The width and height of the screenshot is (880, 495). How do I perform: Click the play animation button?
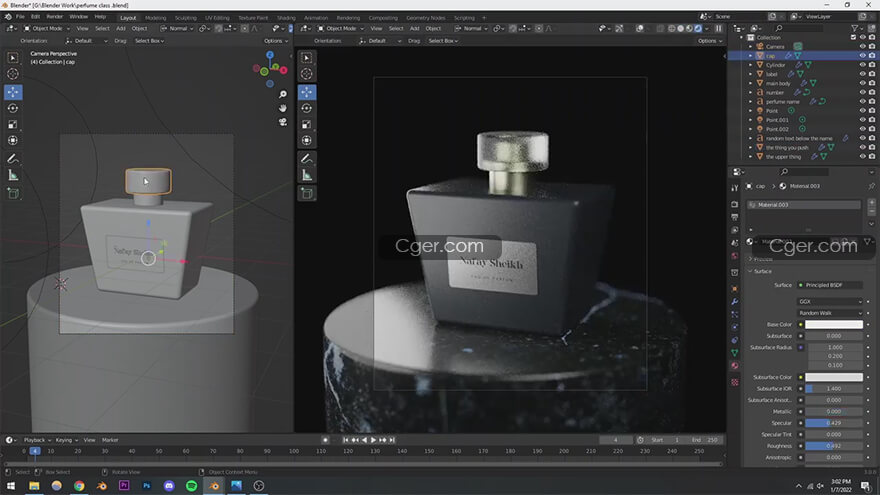pyautogui.click(x=373, y=440)
